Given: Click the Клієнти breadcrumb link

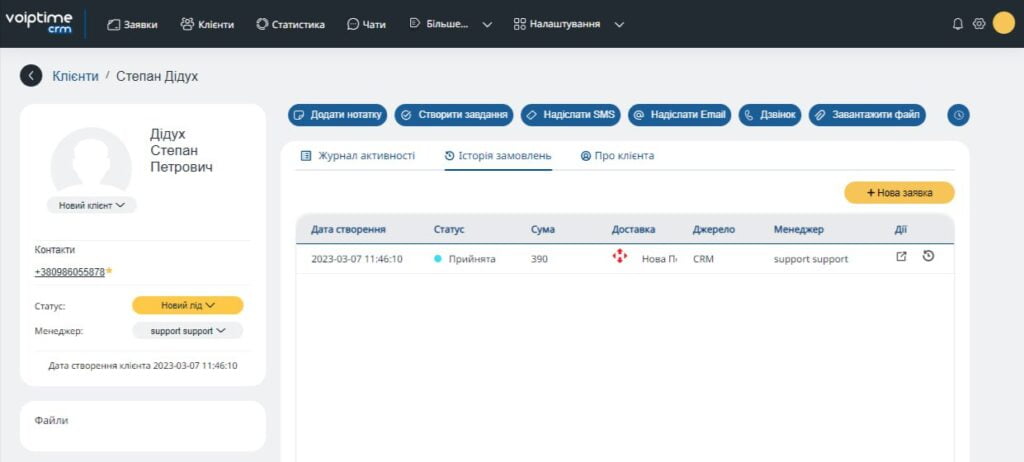Looking at the screenshot, I should [x=76, y=76].
